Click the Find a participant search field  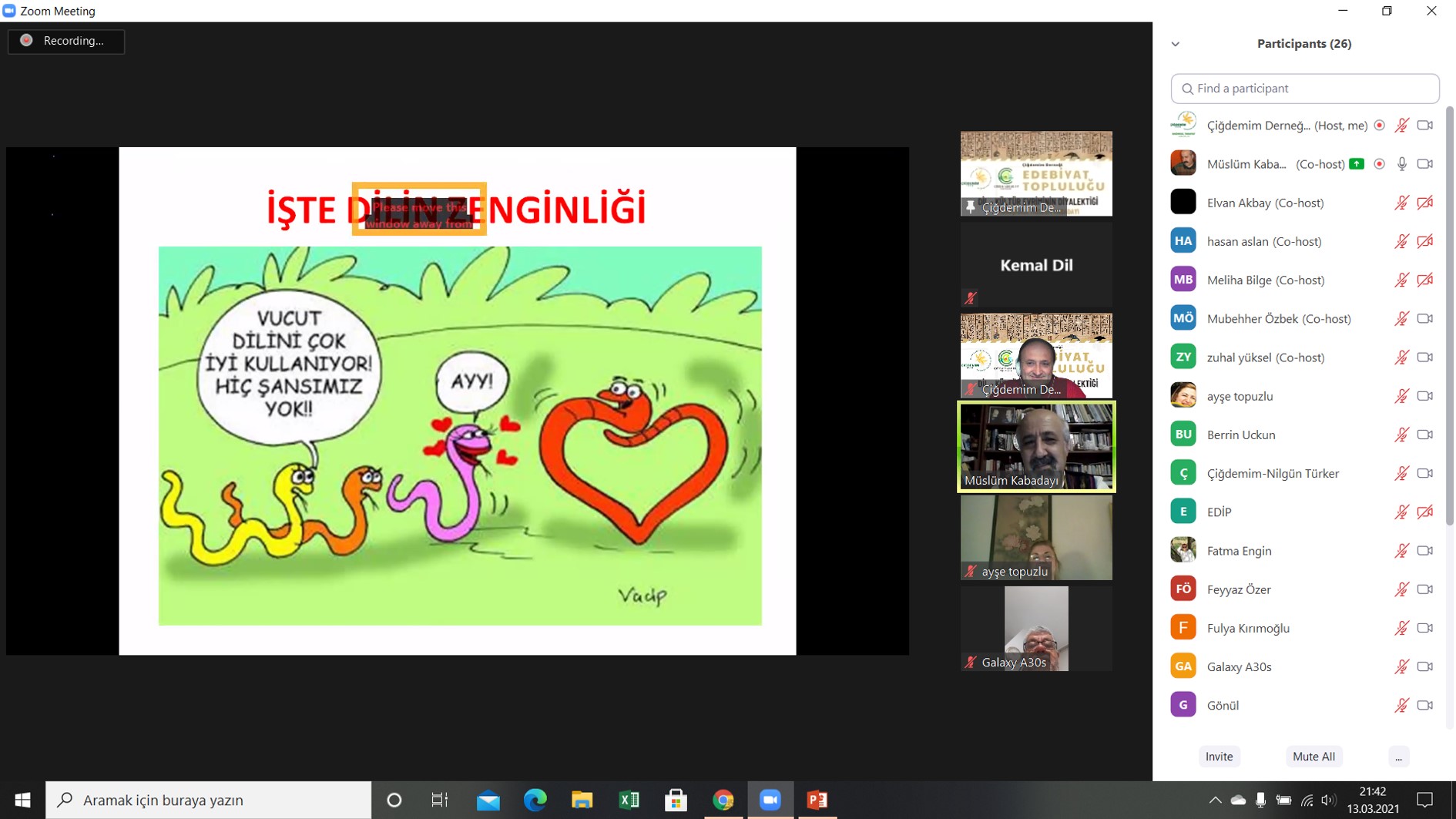coord(1305,89)
